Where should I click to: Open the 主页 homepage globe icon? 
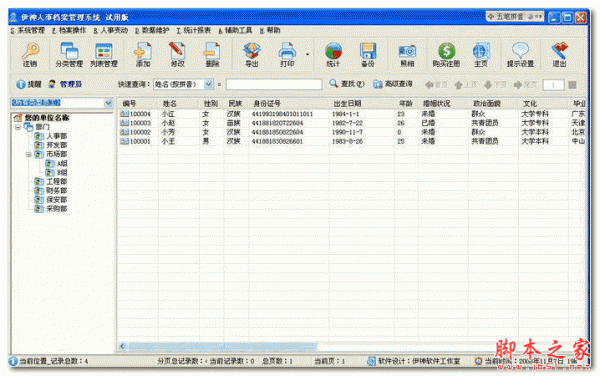click(x=481, y=55)
